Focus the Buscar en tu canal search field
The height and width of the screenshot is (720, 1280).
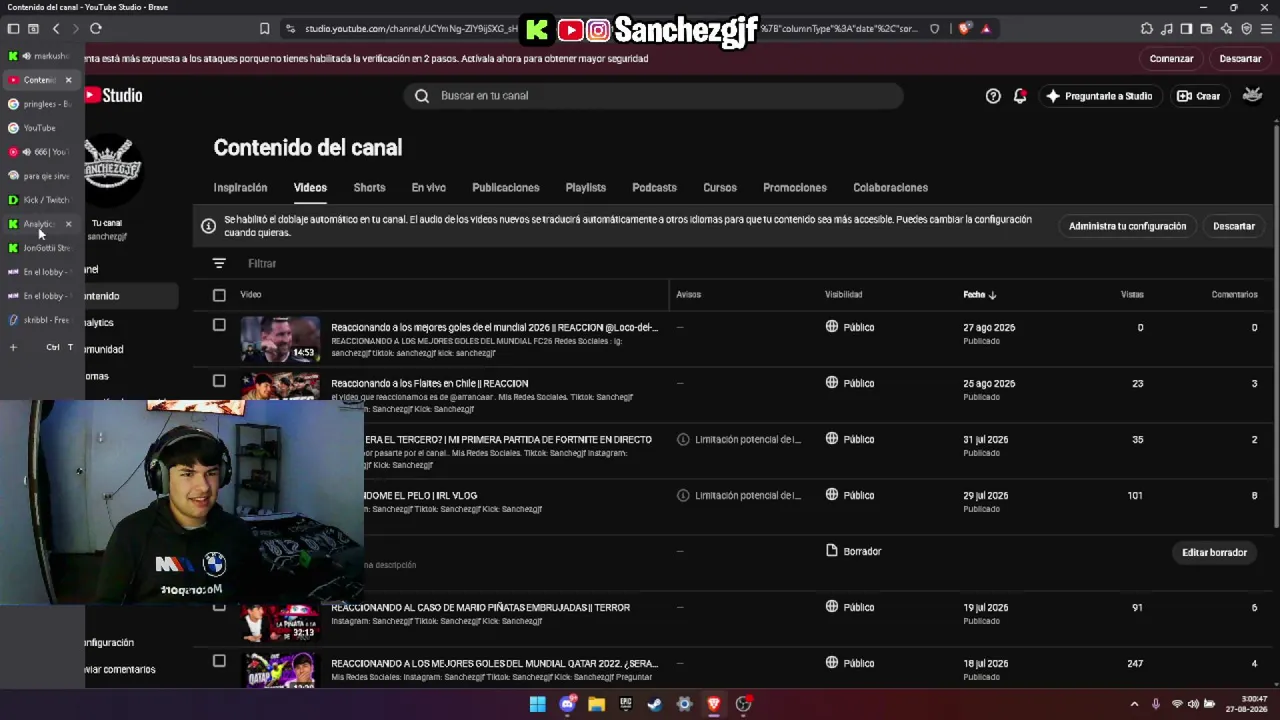(x=654, y=96)
